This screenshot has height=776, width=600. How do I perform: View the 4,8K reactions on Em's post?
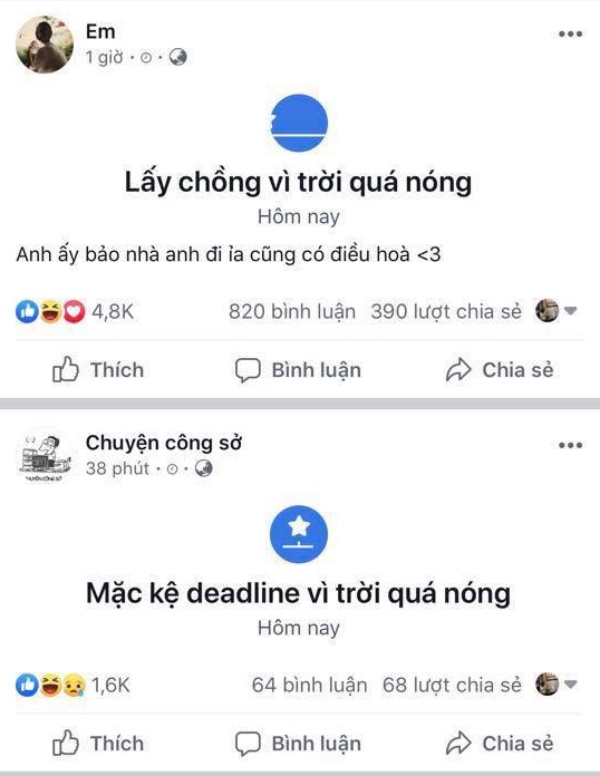click(75, 312)
